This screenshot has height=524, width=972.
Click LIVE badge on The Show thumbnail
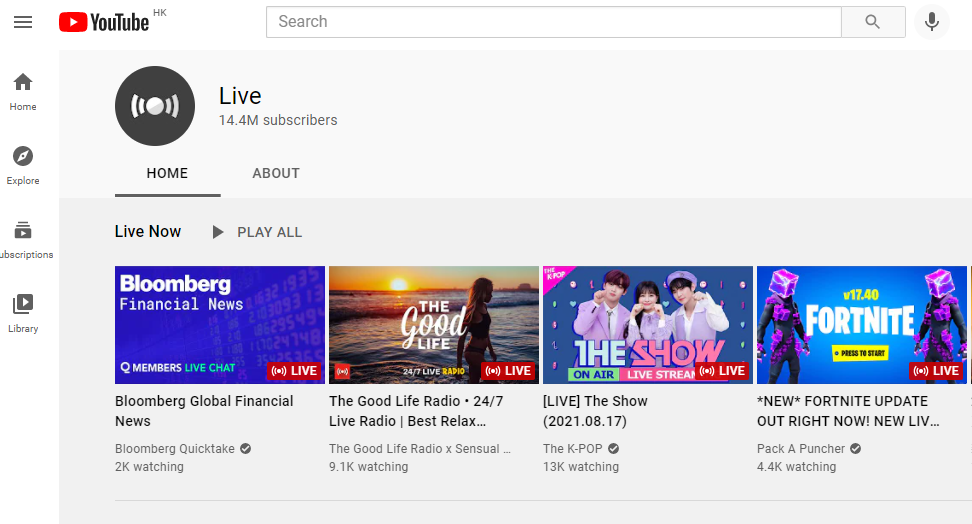(x=722, y=371)
